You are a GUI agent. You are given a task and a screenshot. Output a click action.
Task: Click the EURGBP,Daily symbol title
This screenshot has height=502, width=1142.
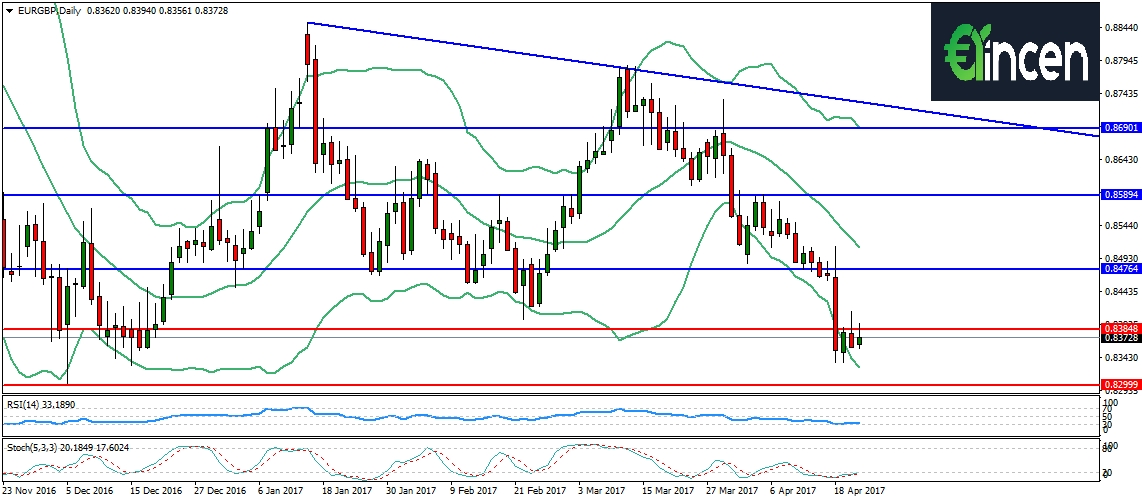48,11
